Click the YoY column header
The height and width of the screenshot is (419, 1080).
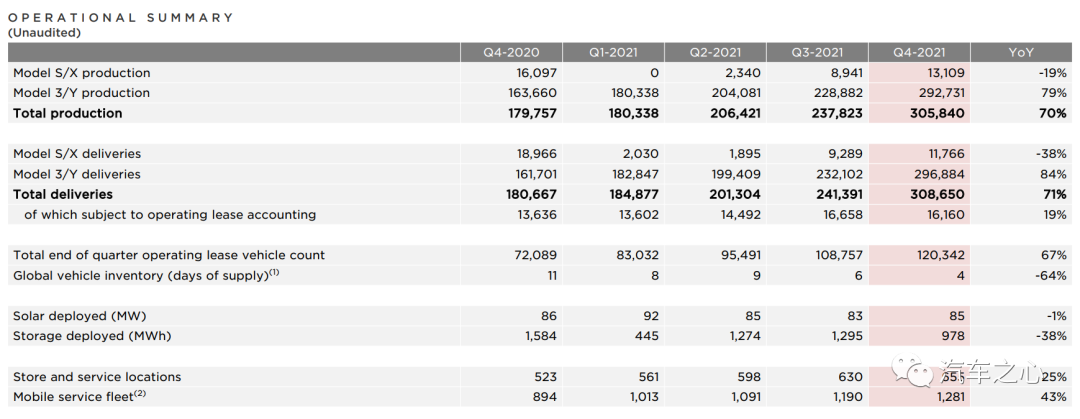pos(1021,52)
